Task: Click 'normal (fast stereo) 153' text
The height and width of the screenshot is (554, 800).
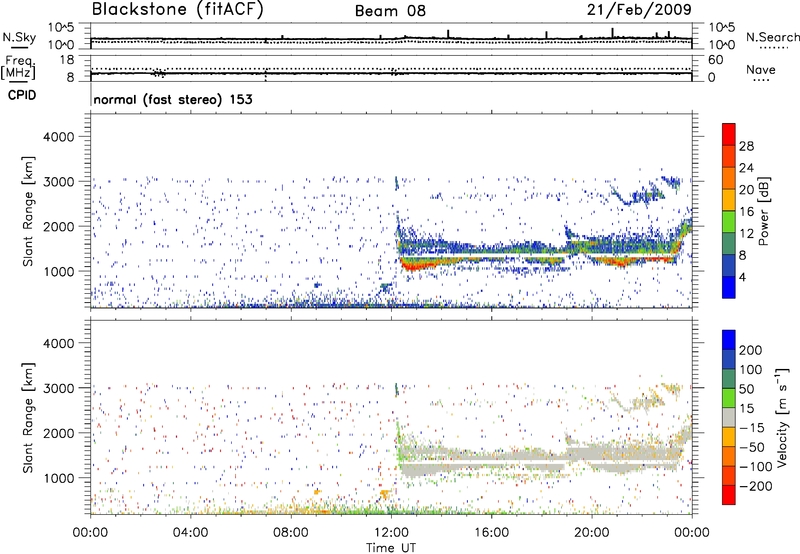Action: pos(173,99)
